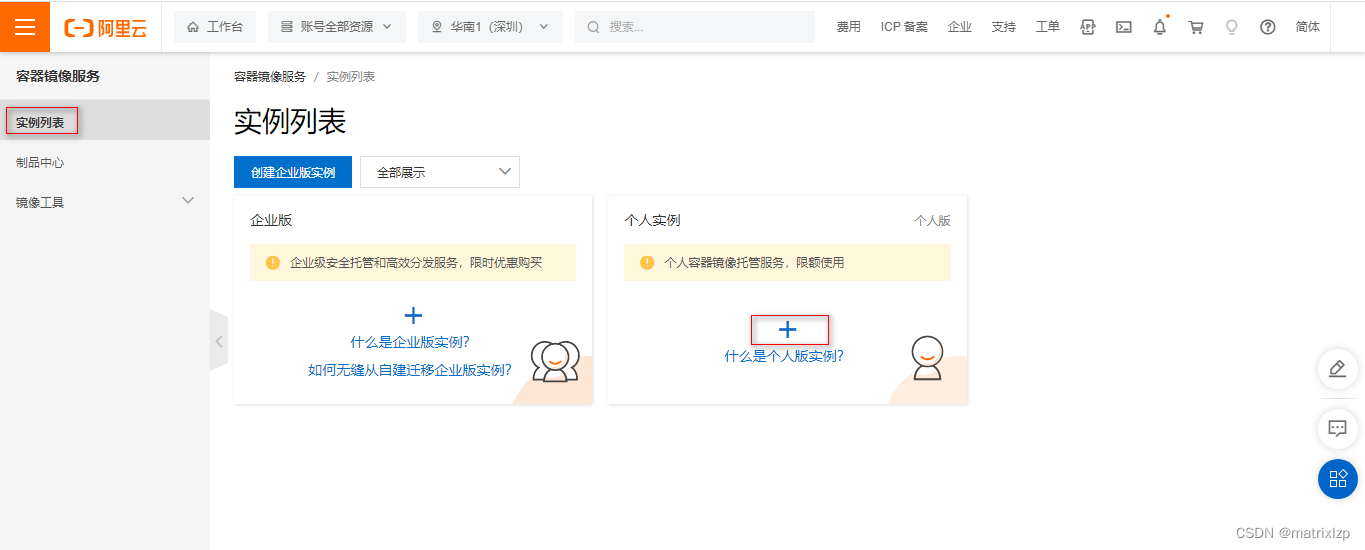
Task: Open the feedback edit floating button
Action: click(x=1338, y=369)
